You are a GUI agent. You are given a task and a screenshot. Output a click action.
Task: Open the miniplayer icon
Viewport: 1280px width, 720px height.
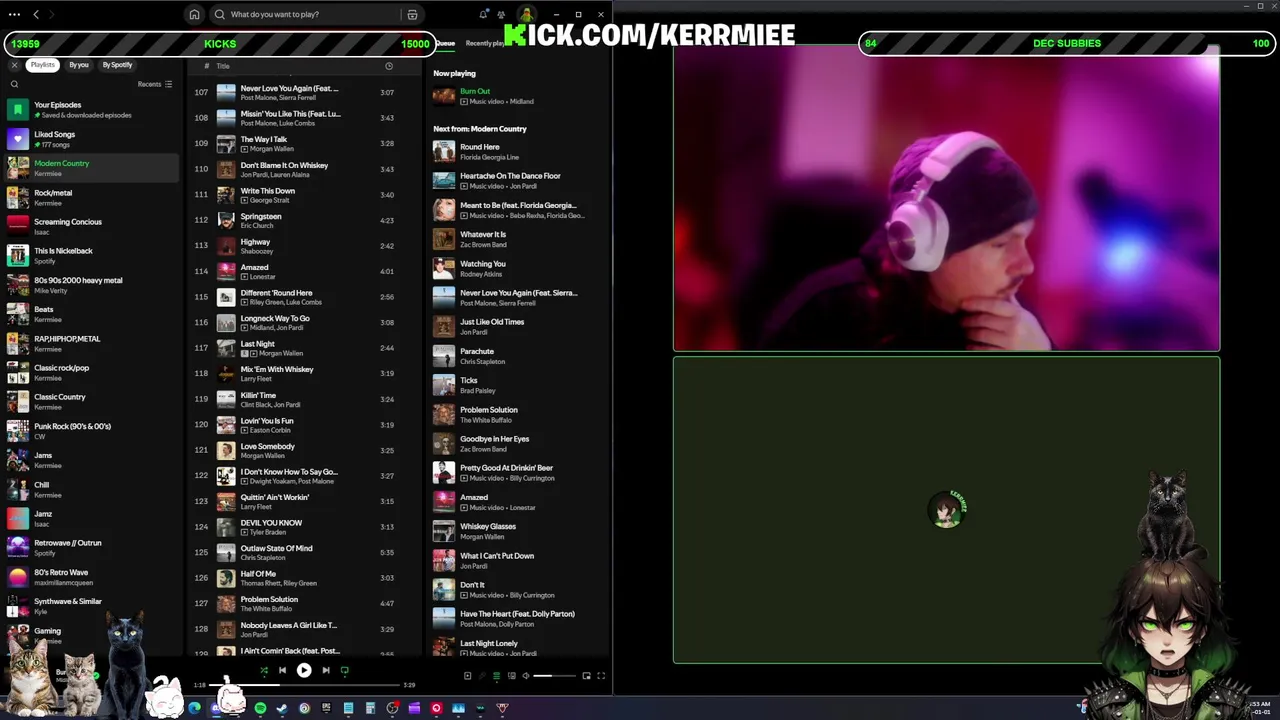[x=587, y=676]
